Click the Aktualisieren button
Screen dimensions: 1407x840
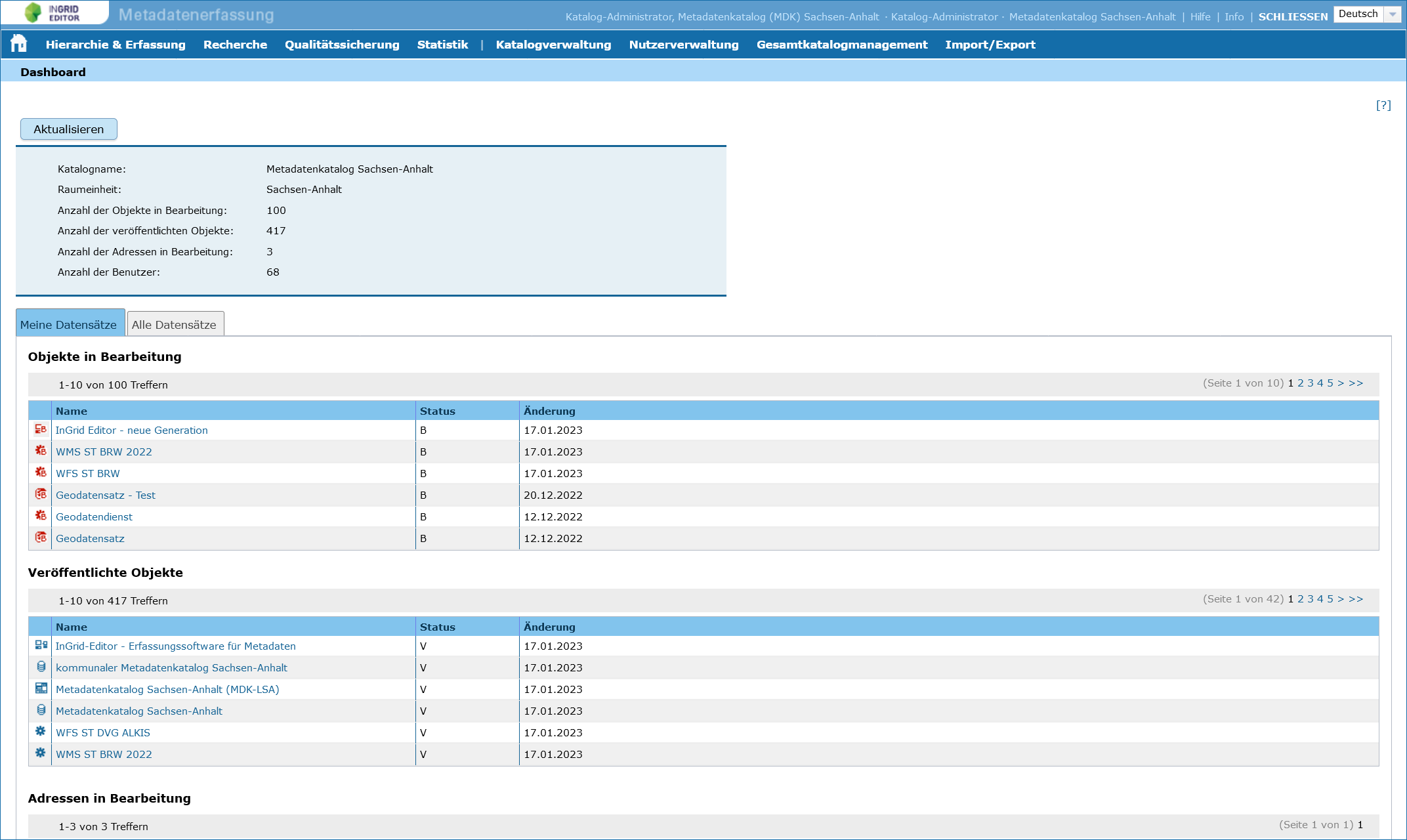69,129
